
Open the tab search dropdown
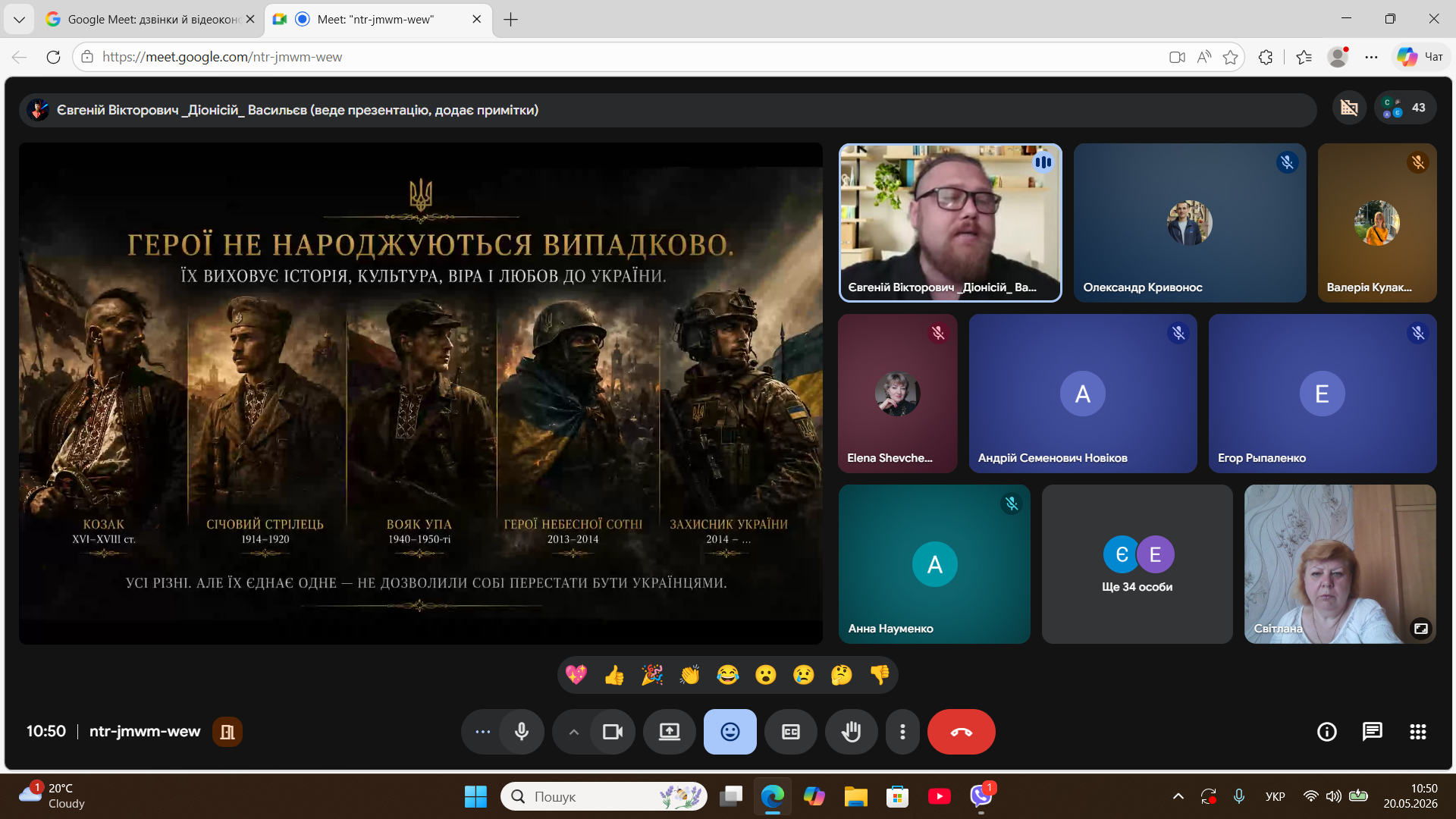[x=19, y=19]
